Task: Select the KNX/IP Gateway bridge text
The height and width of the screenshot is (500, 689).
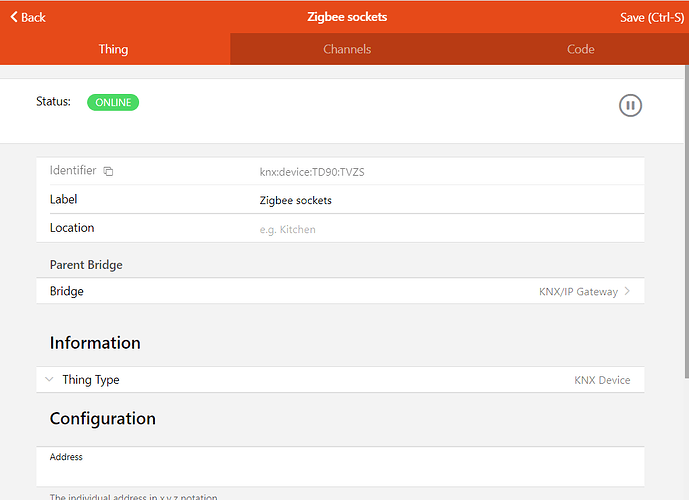Action: tap(577, 292)
